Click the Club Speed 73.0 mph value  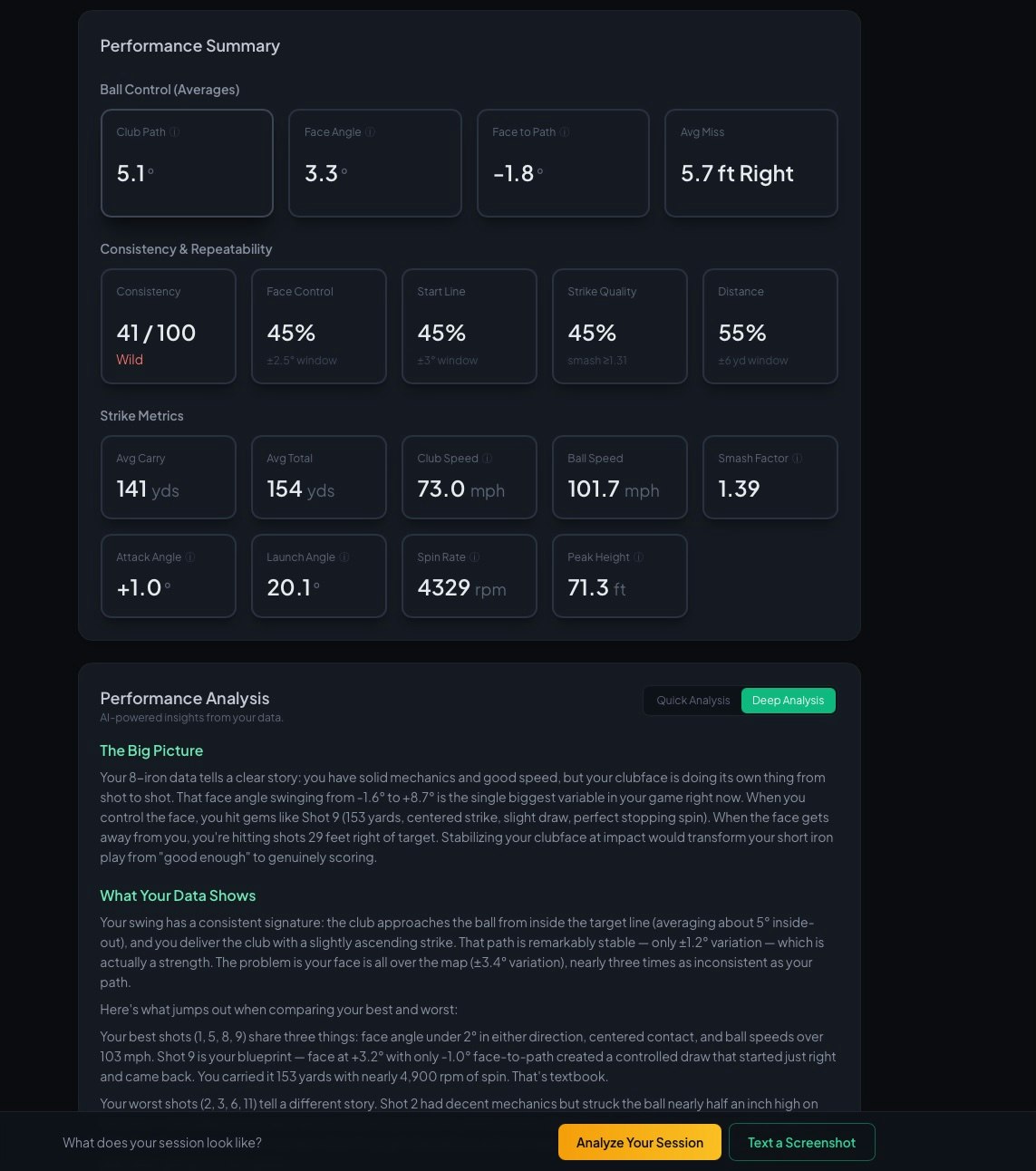tap(460, 489)
